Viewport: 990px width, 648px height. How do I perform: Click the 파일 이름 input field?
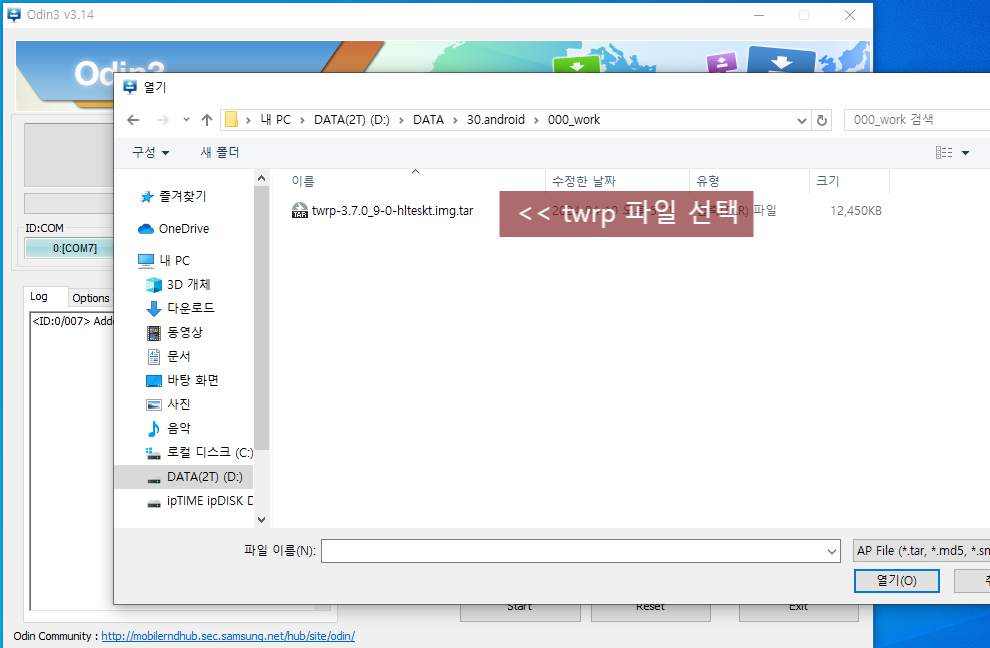[x=573, y=551]
